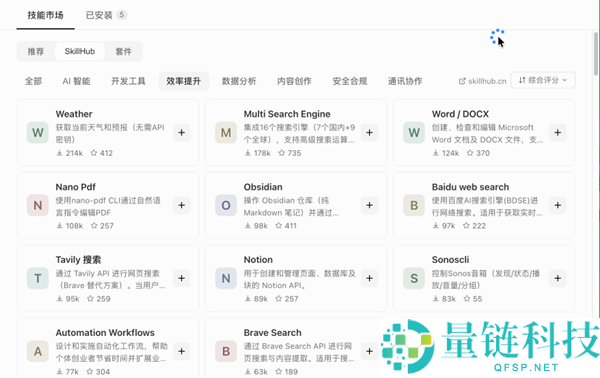Click the Obsidian star rating 411
The height and width of the screenshot is (378, 600).
point(286,226)
